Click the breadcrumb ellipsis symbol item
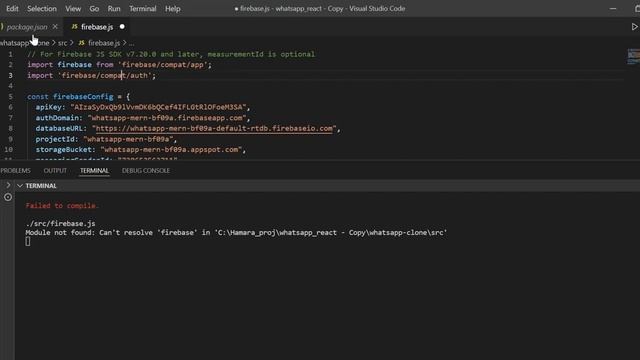 pyautogui.click(x=131, y=43)
